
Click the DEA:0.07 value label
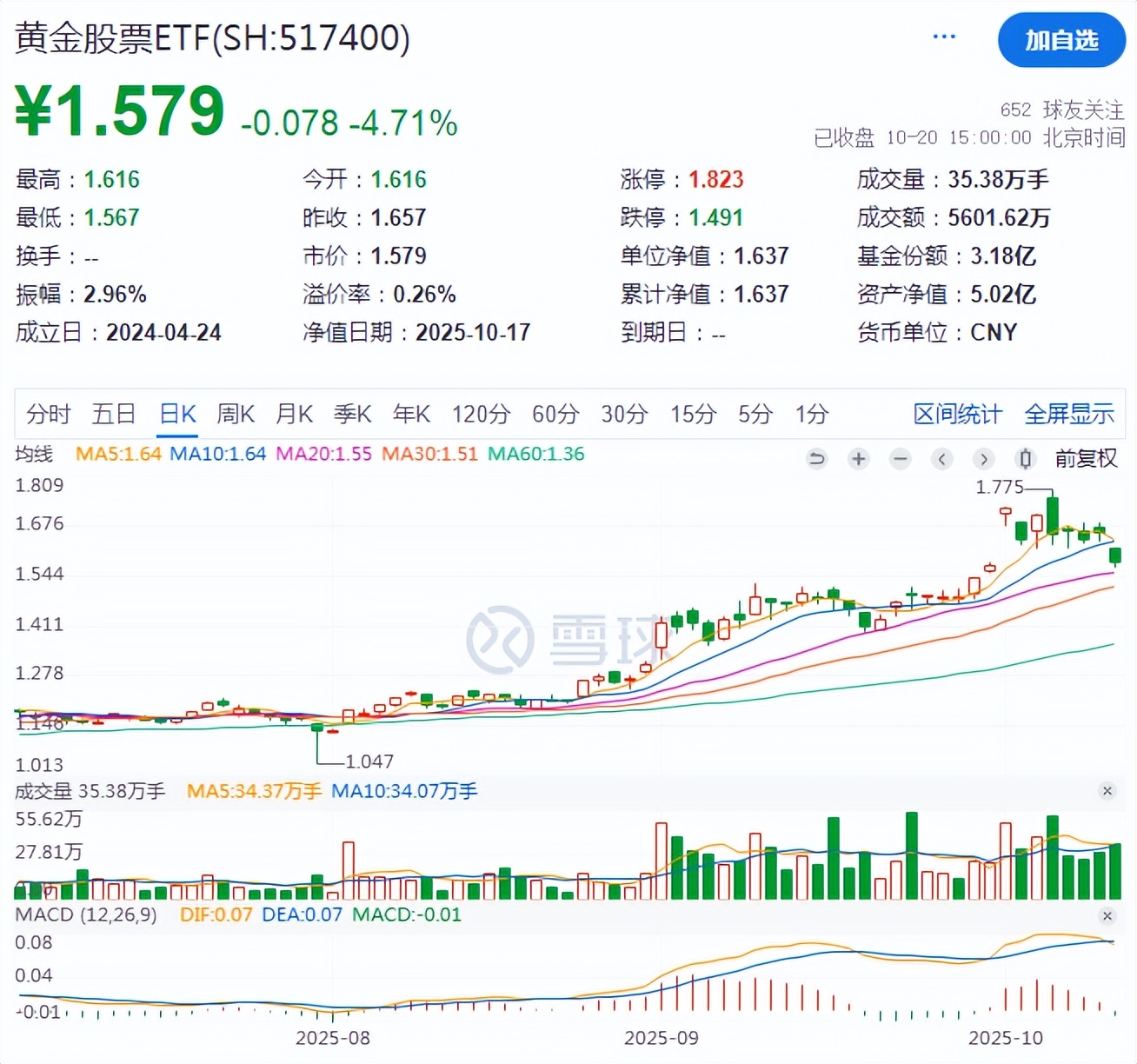click(x=303, y=914)
